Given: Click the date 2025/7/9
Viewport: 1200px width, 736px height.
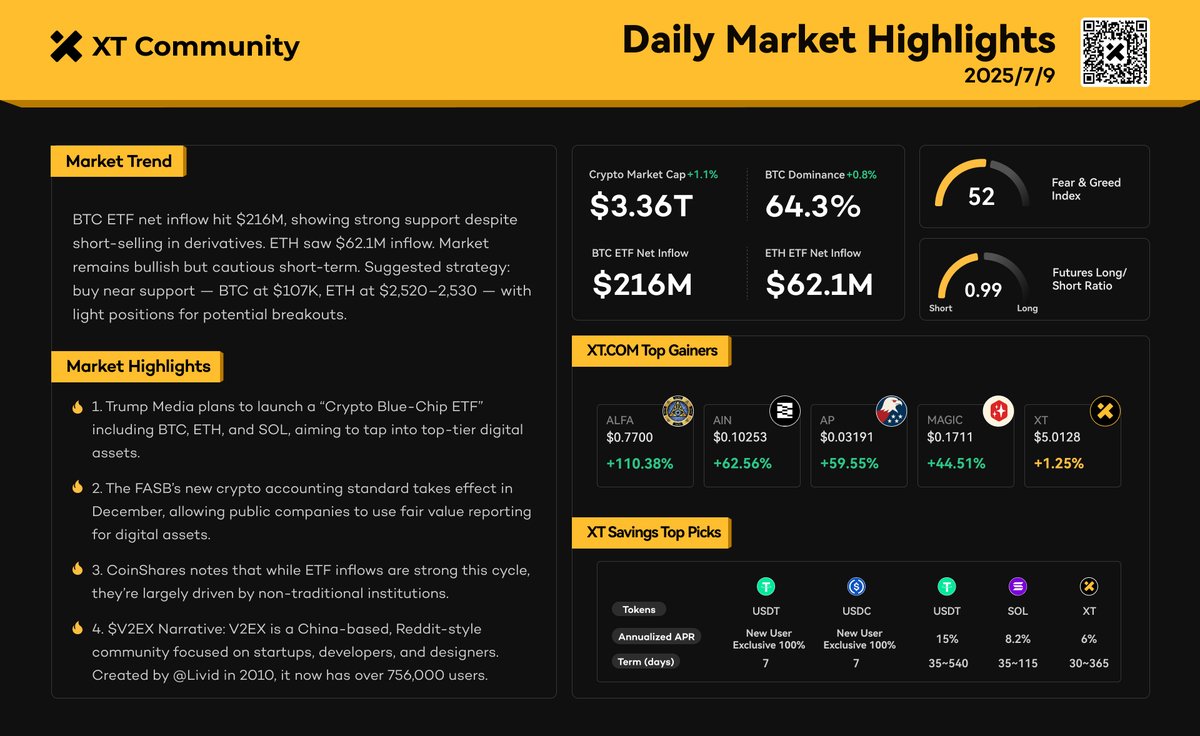Looking at the screenshot, I should tap(1010, 76).
